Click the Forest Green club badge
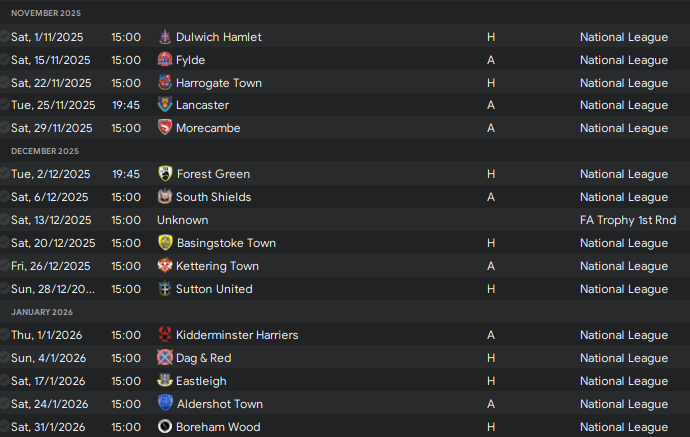Image resolution: width=690 pixels, height=437 pixels. 165,173
